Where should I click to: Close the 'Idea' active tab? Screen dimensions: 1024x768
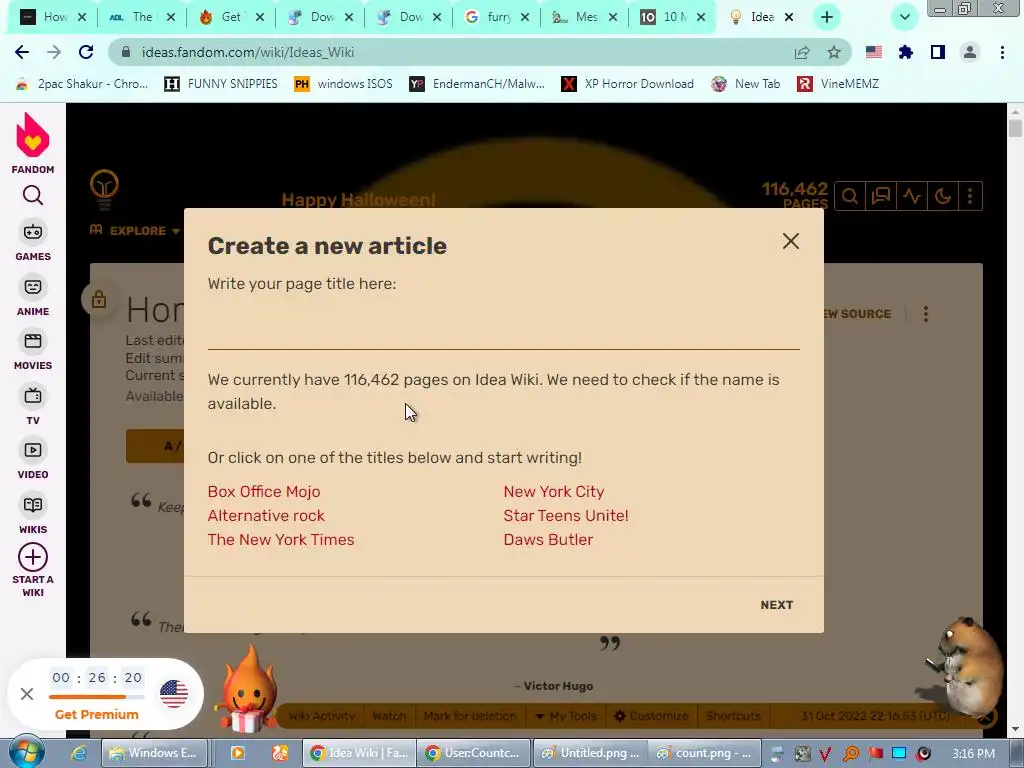coord(789,17)
